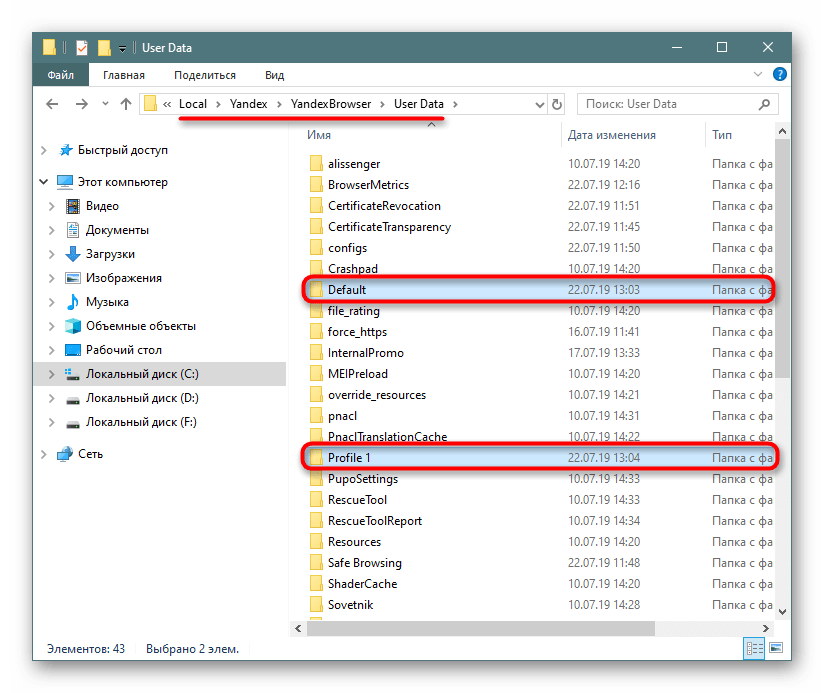Open Локальный диск (D:) in navigation pane

[141, 398]
